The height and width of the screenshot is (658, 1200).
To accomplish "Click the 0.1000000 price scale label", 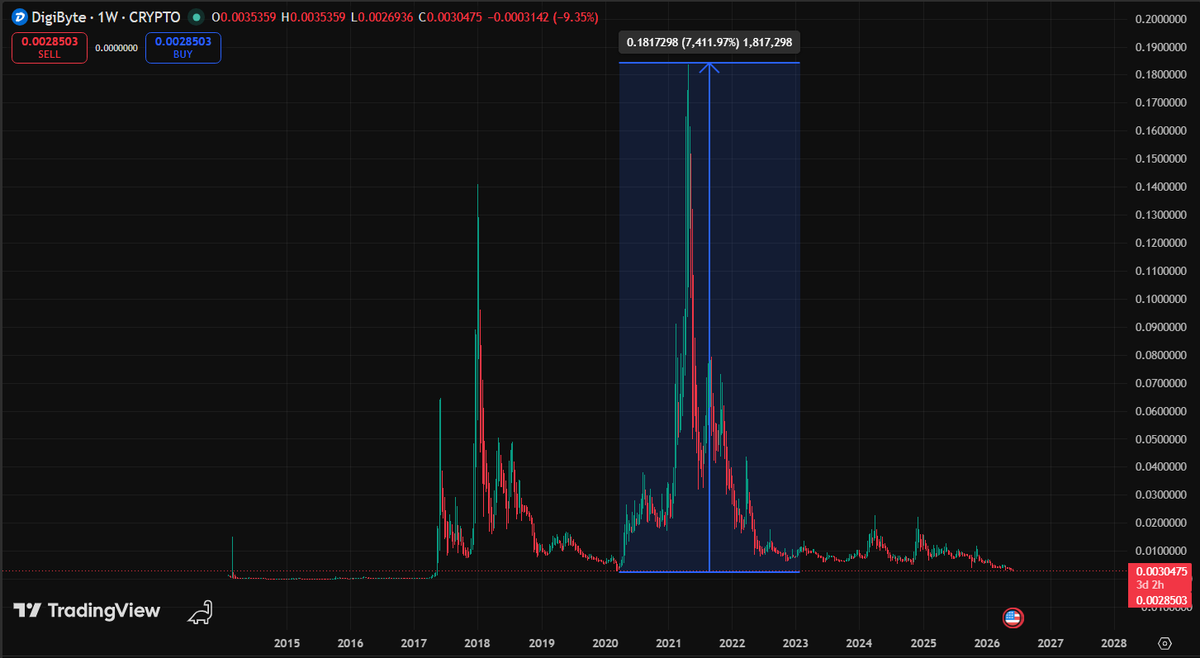I will [1163, 299].
